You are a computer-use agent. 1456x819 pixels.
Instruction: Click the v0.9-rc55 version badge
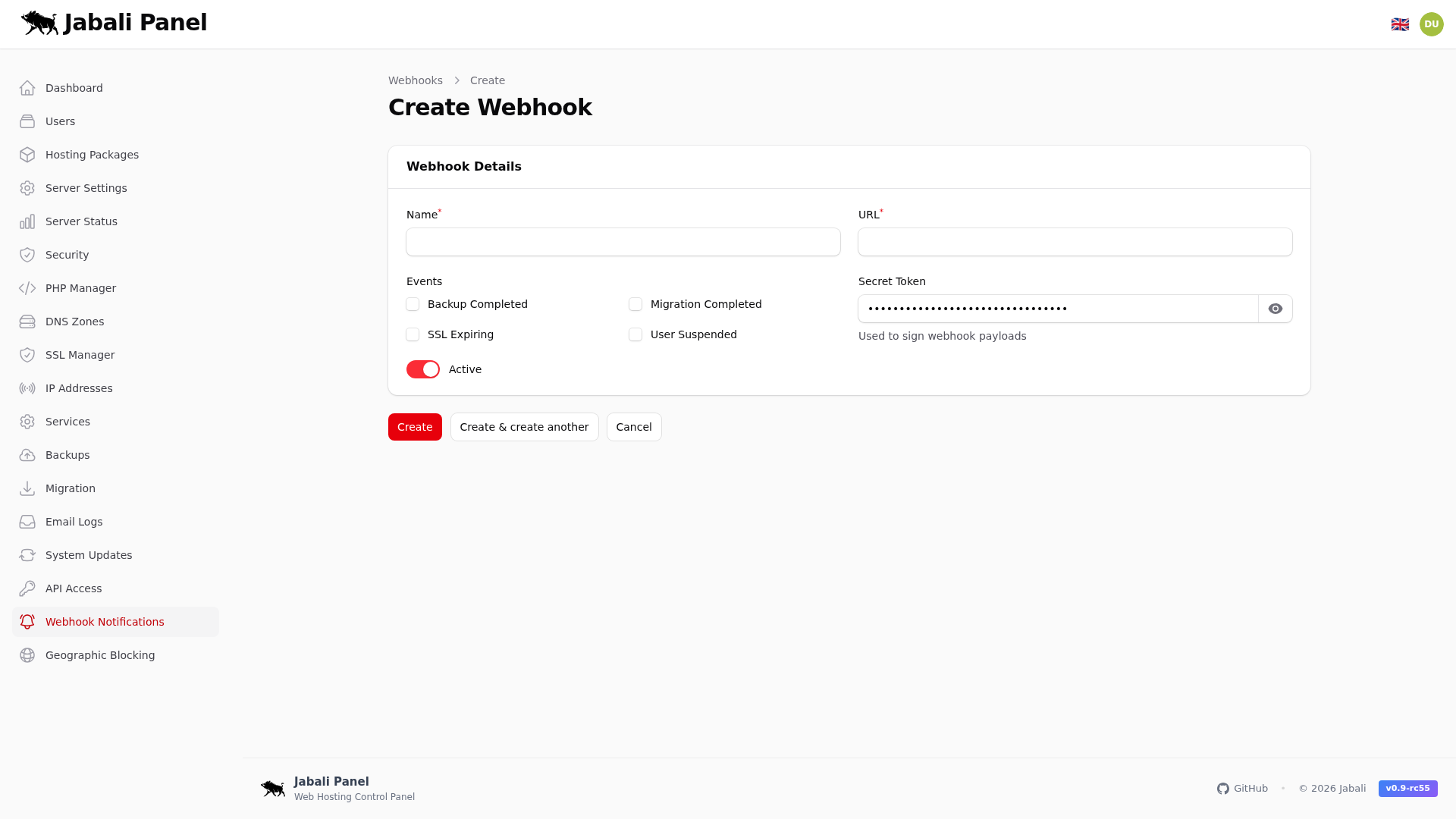click(1407, 789)
